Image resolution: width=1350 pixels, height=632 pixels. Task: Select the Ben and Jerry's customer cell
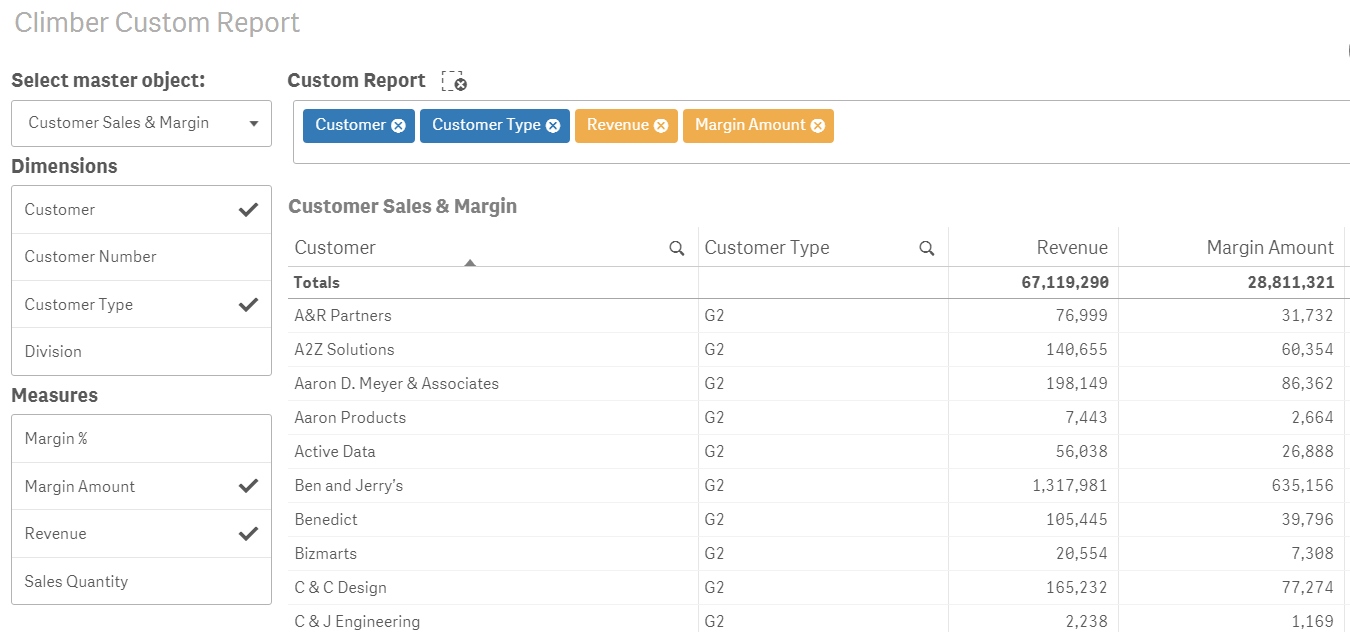pos(493,486)
